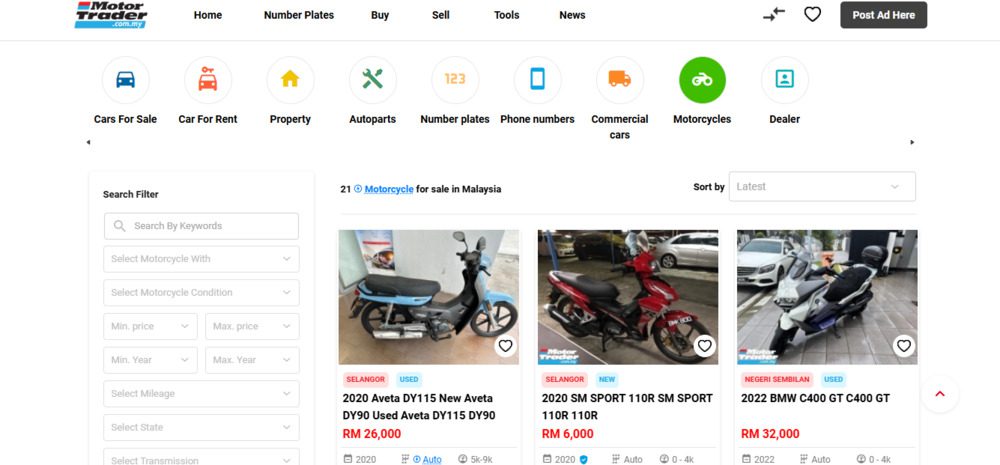Select the Commercial cars truck icon

pyautogui.click(x=620, y=80)
